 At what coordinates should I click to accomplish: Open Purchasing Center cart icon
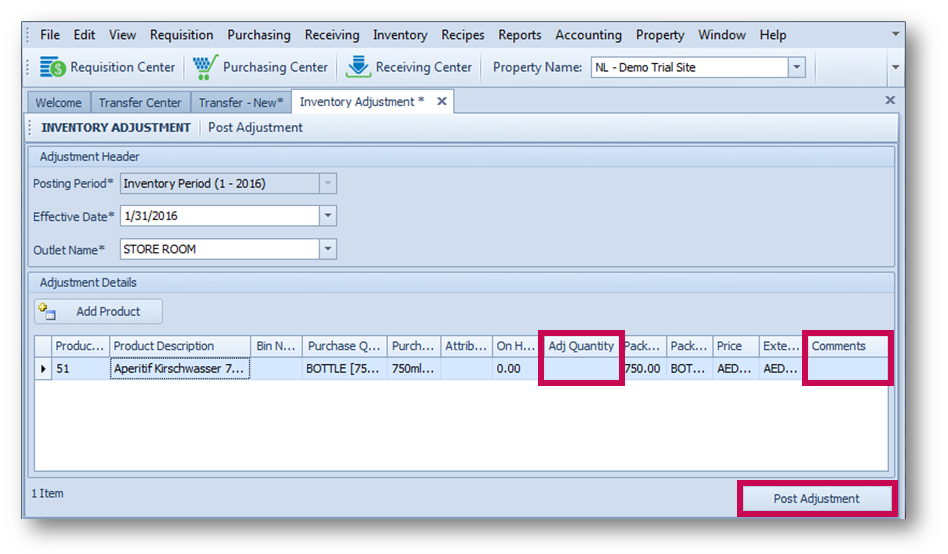(205, 68)
